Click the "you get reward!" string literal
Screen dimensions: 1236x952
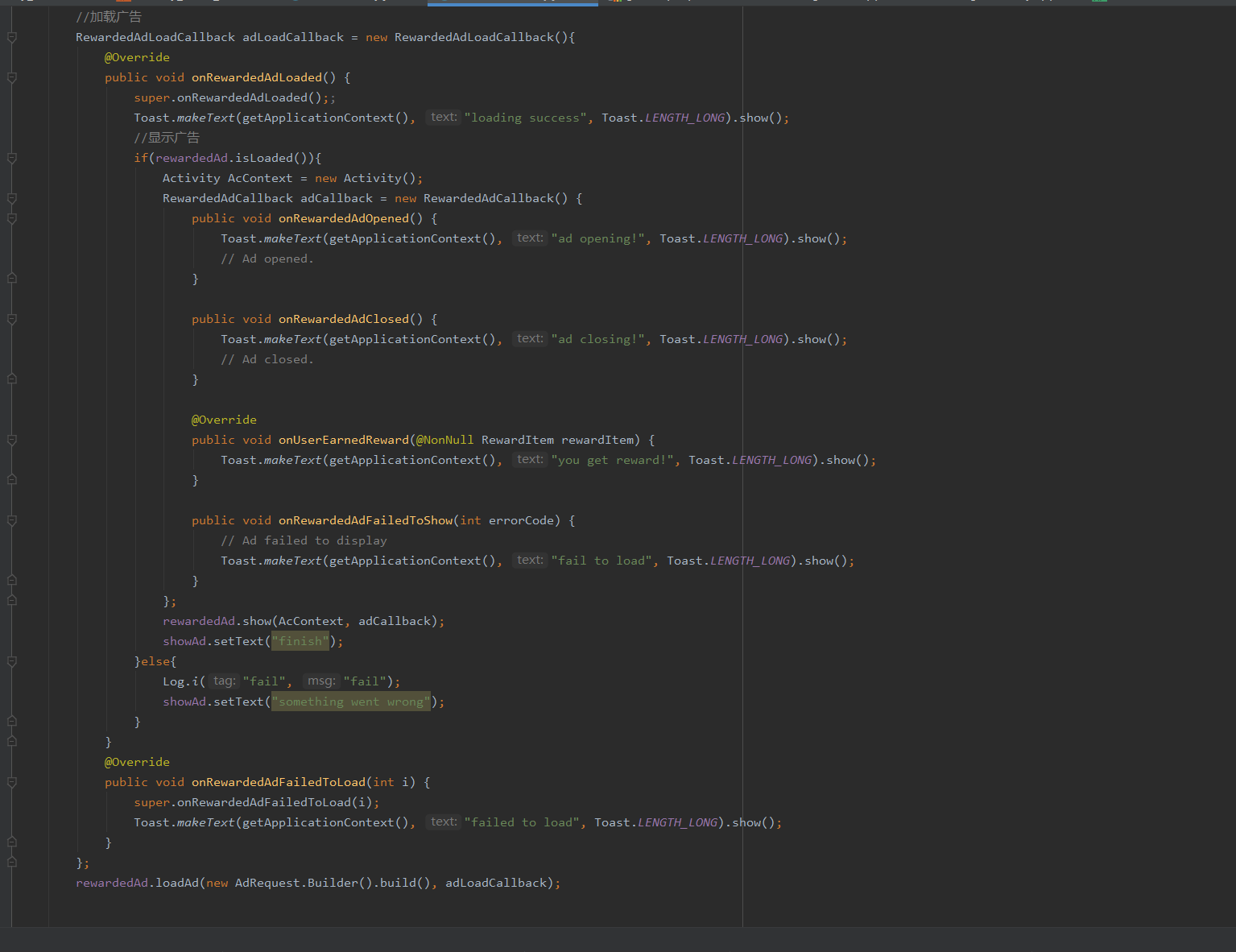[x=613, y=460]
